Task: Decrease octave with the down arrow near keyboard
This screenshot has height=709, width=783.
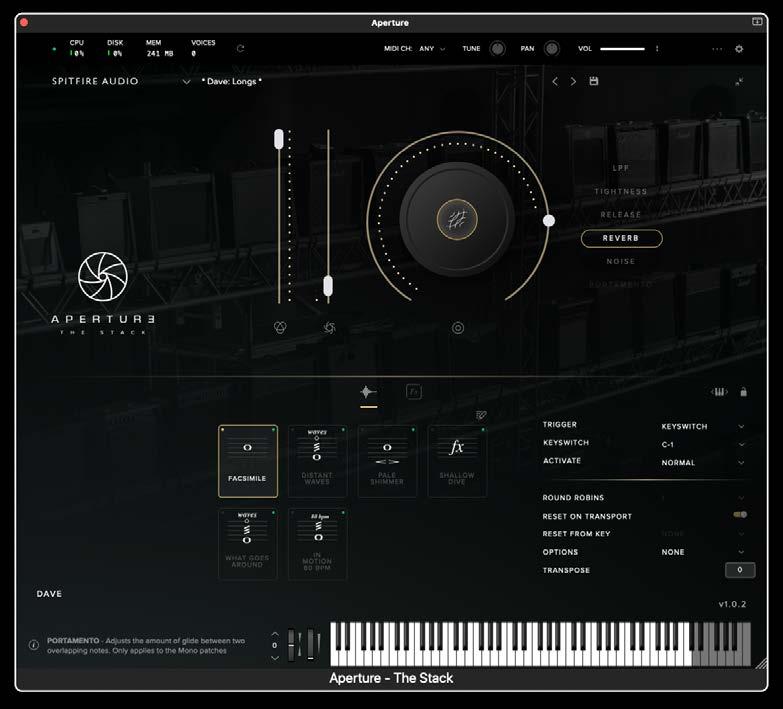Action: point(275,658)
